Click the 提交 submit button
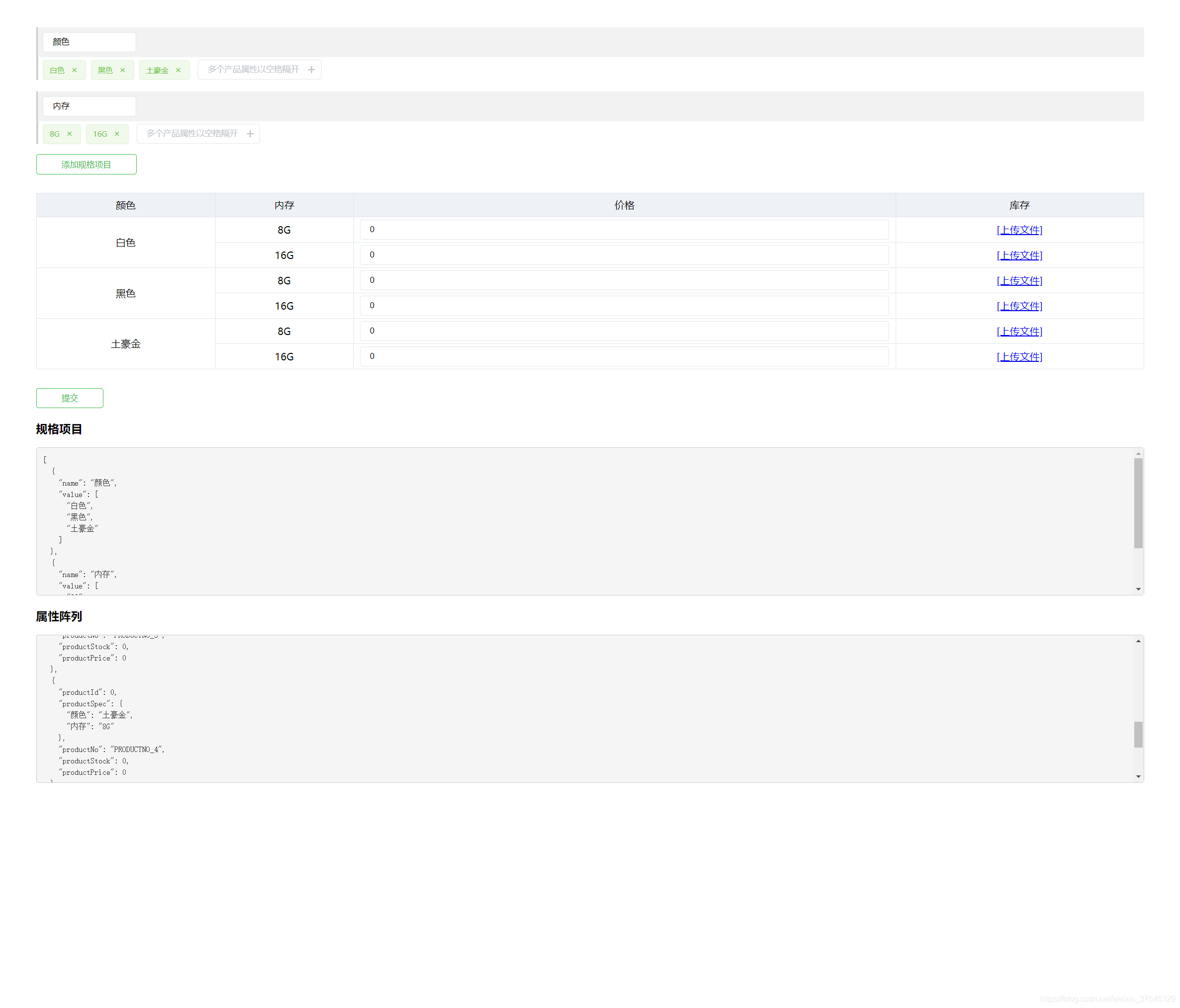The height and width of the screenshot is (1008, 1180). [70, 398]
